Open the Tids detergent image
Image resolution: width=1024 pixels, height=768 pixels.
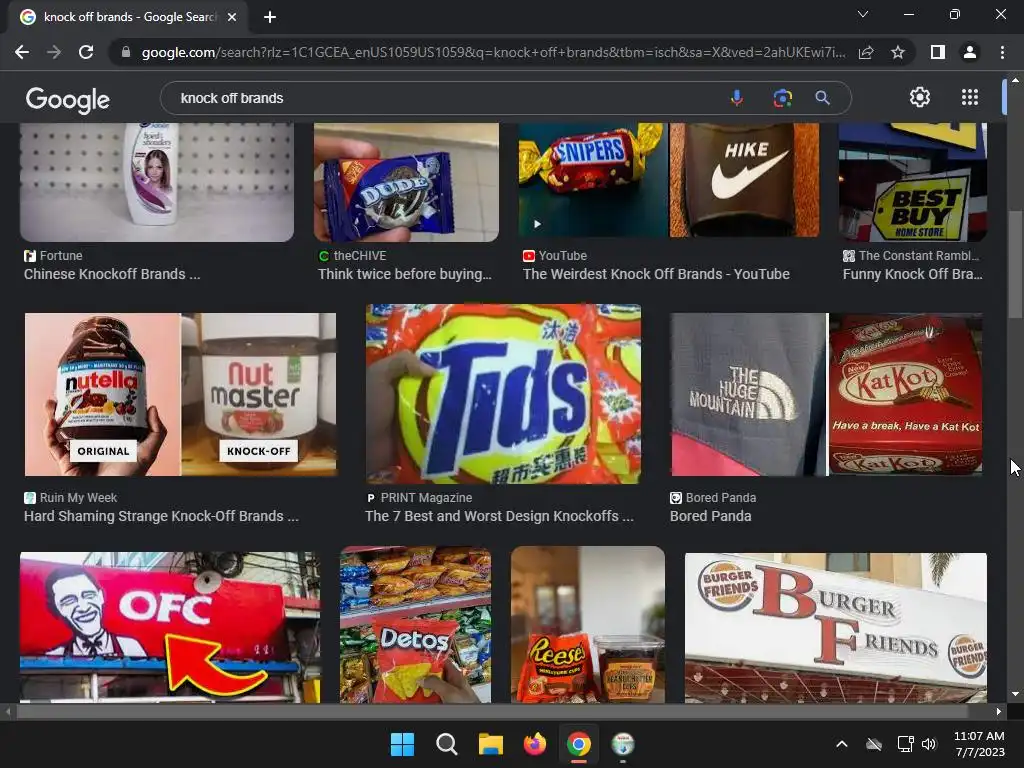[x=504, y=394]
